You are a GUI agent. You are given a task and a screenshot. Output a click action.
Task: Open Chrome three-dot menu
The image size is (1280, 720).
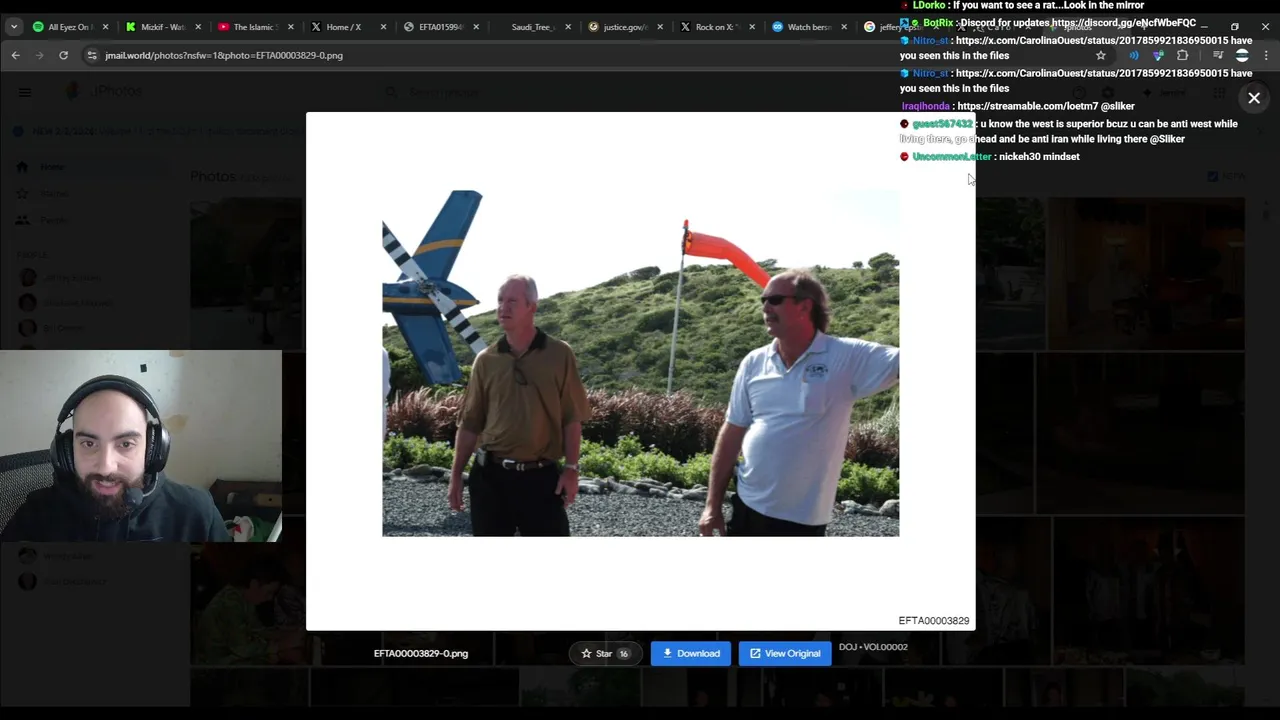1267,55
